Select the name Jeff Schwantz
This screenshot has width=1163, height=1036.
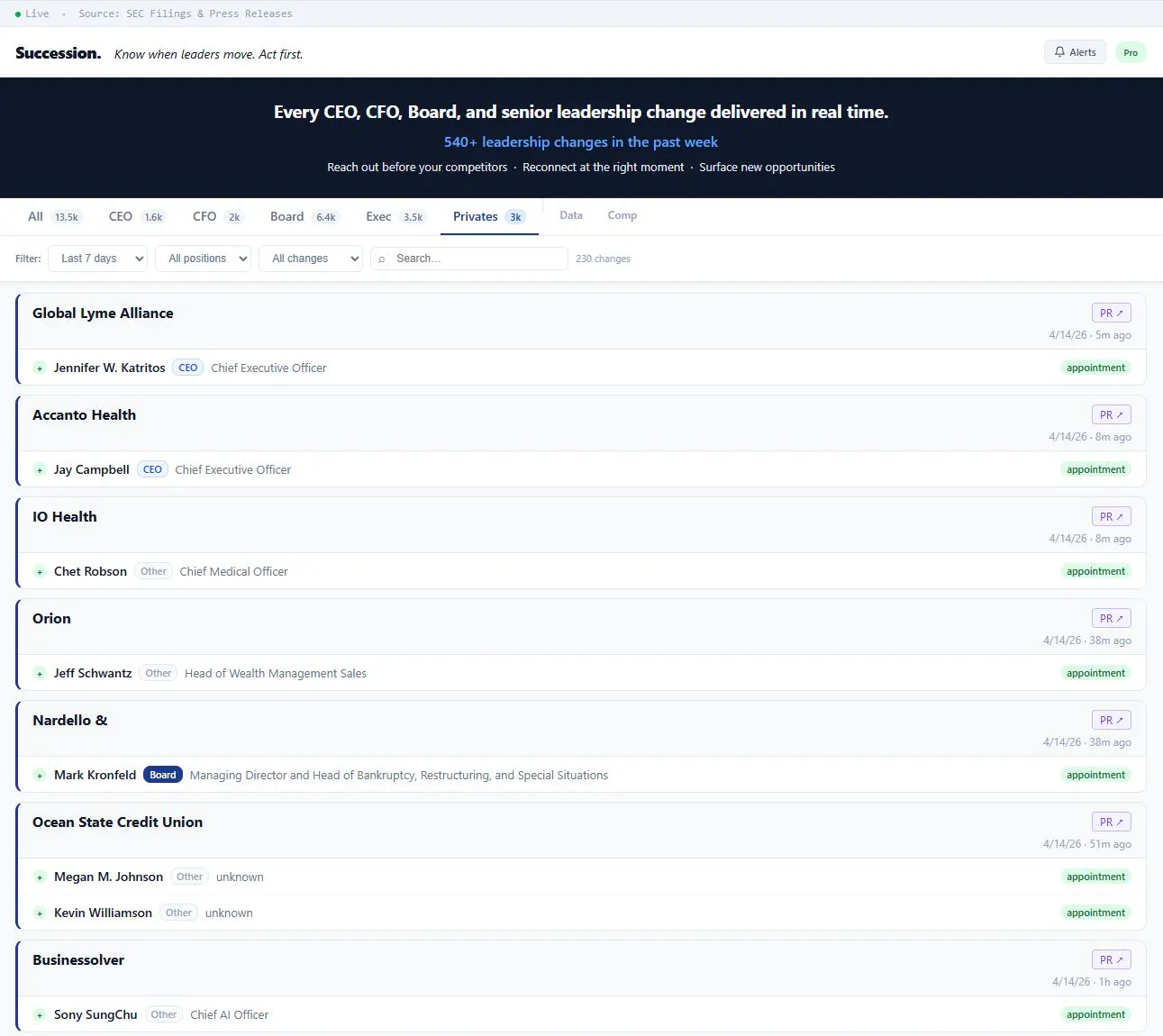click(x=93, y=673)
